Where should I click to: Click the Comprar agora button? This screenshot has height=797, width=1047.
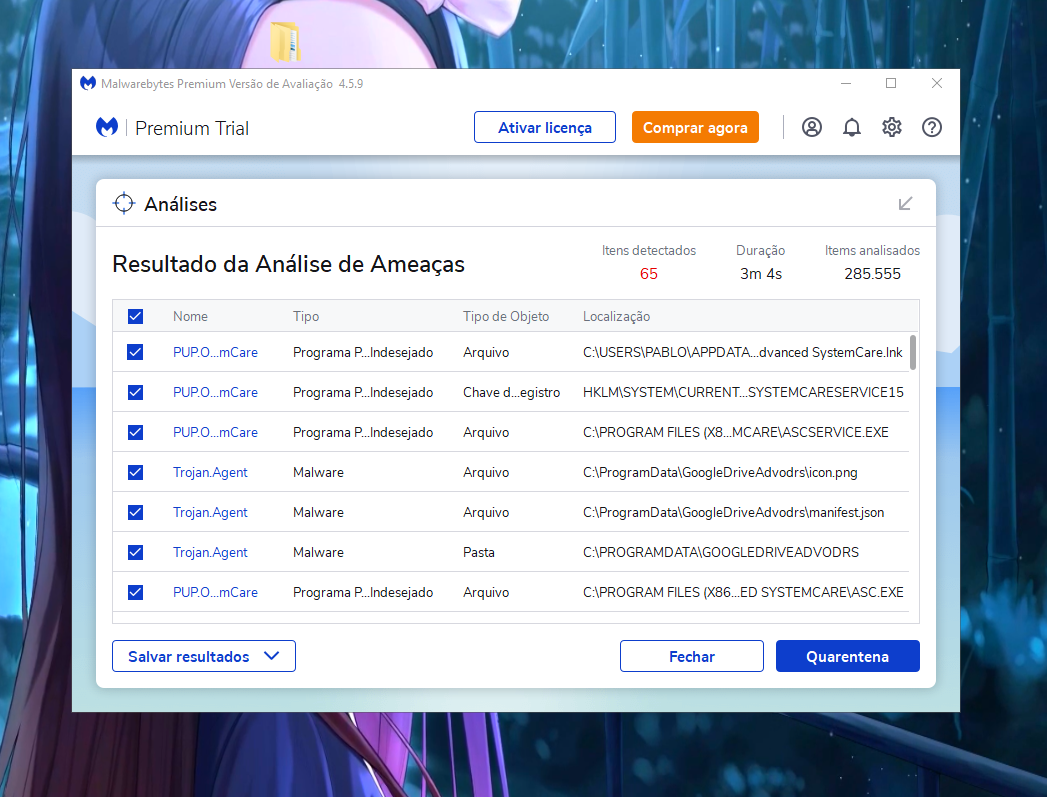pyautogui.click(x=695, y=127)
